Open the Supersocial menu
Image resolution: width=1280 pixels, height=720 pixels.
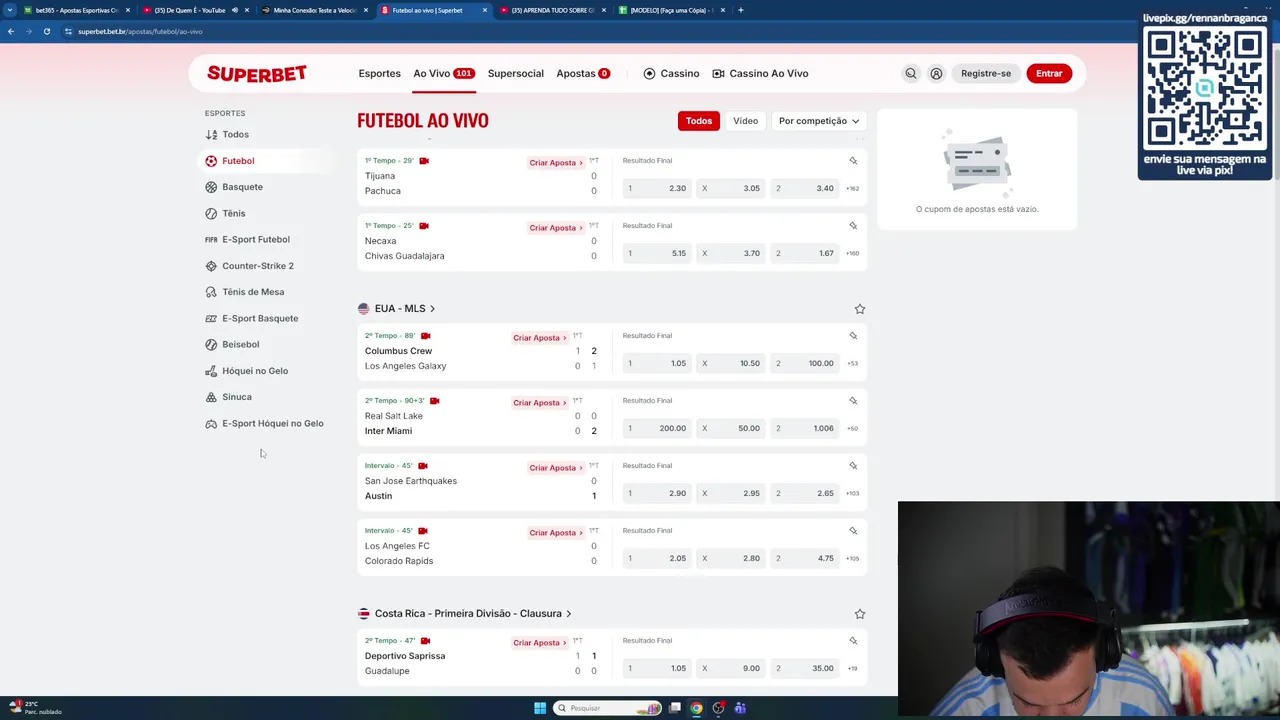(516, 73)
